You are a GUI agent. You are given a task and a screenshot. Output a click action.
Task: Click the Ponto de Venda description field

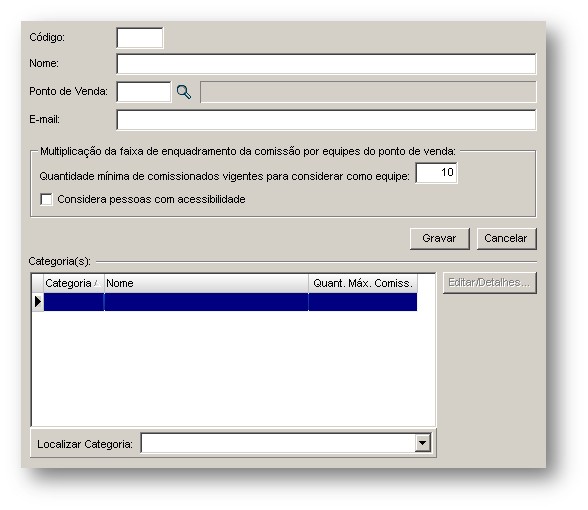[368, 92]
